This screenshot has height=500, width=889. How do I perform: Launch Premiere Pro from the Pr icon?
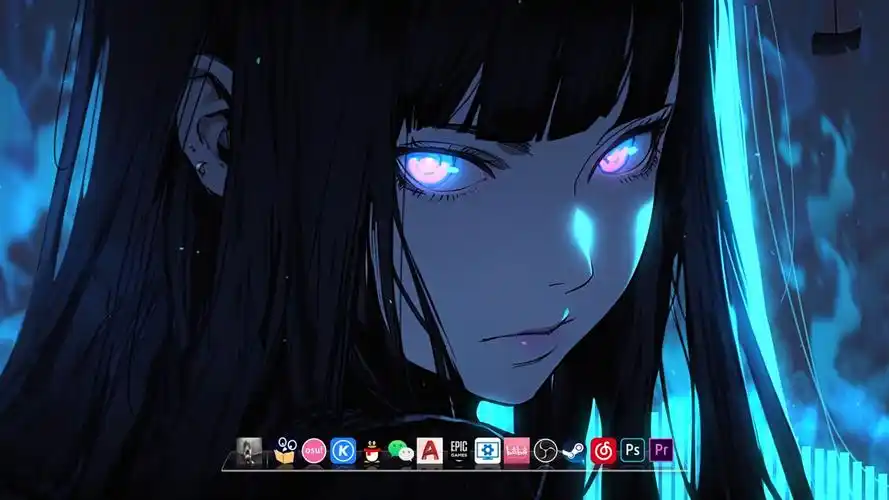point(661,451)
